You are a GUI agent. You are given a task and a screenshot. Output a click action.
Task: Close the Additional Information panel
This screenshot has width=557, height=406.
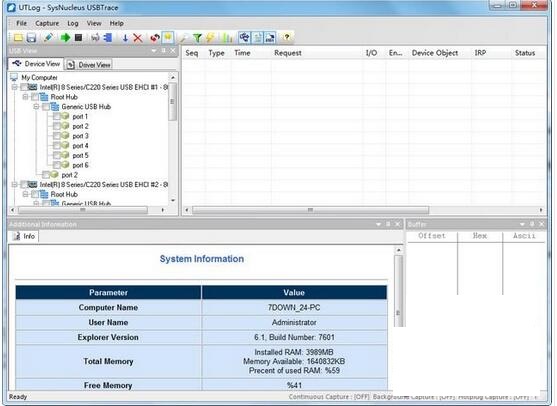(398, 224)
